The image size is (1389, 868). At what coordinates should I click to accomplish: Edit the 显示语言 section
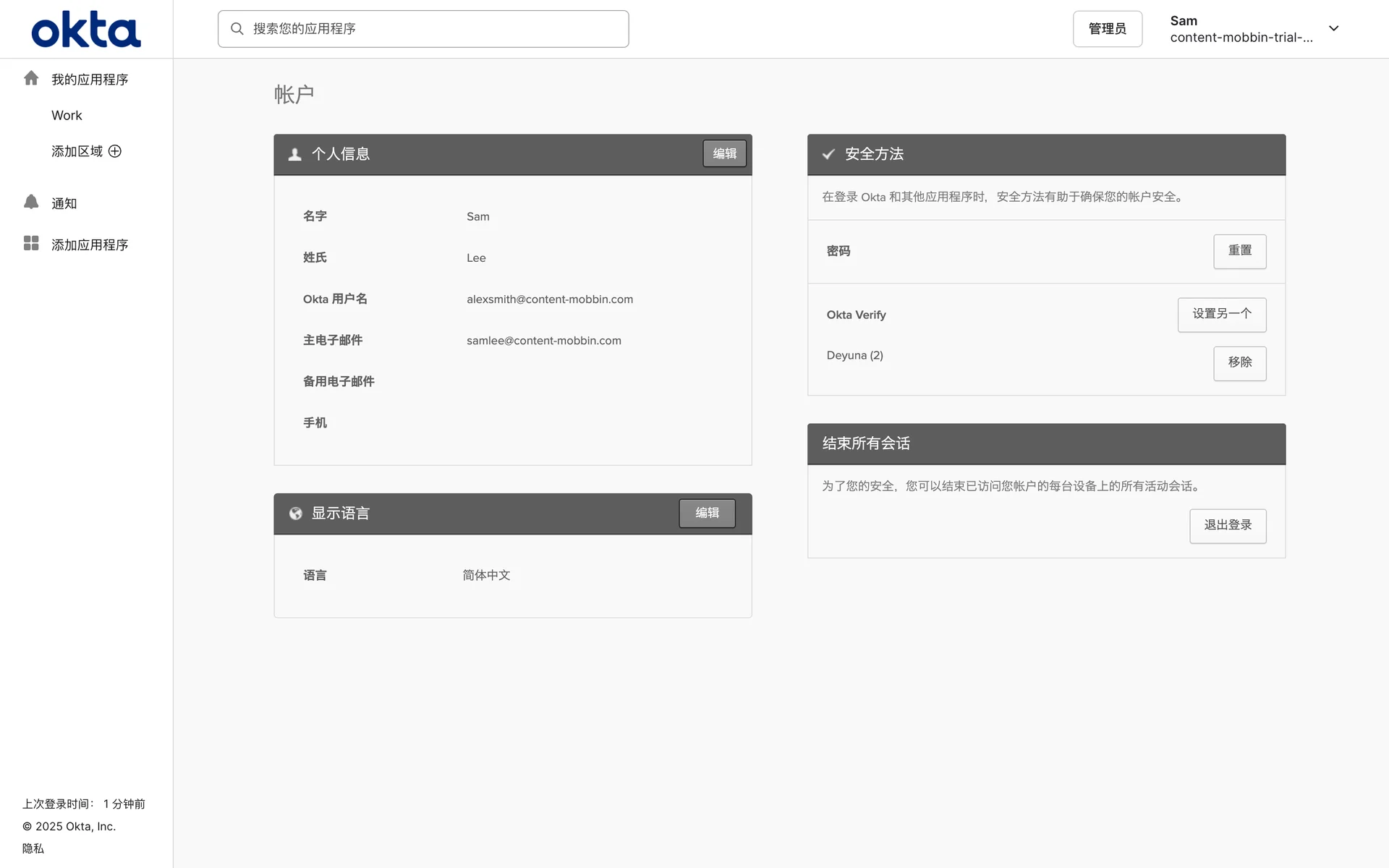[707, 513]
